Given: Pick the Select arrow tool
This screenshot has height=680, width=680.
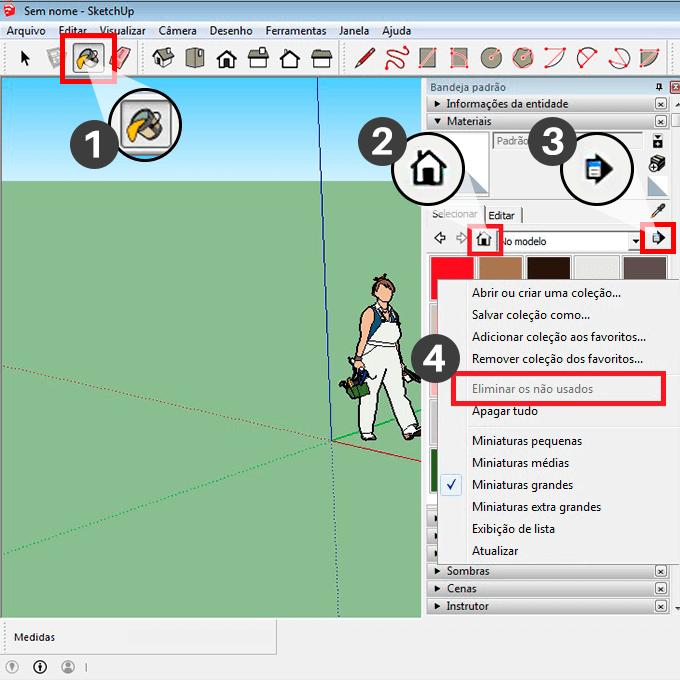Looking at the screenshot, I should coord(26,58).
